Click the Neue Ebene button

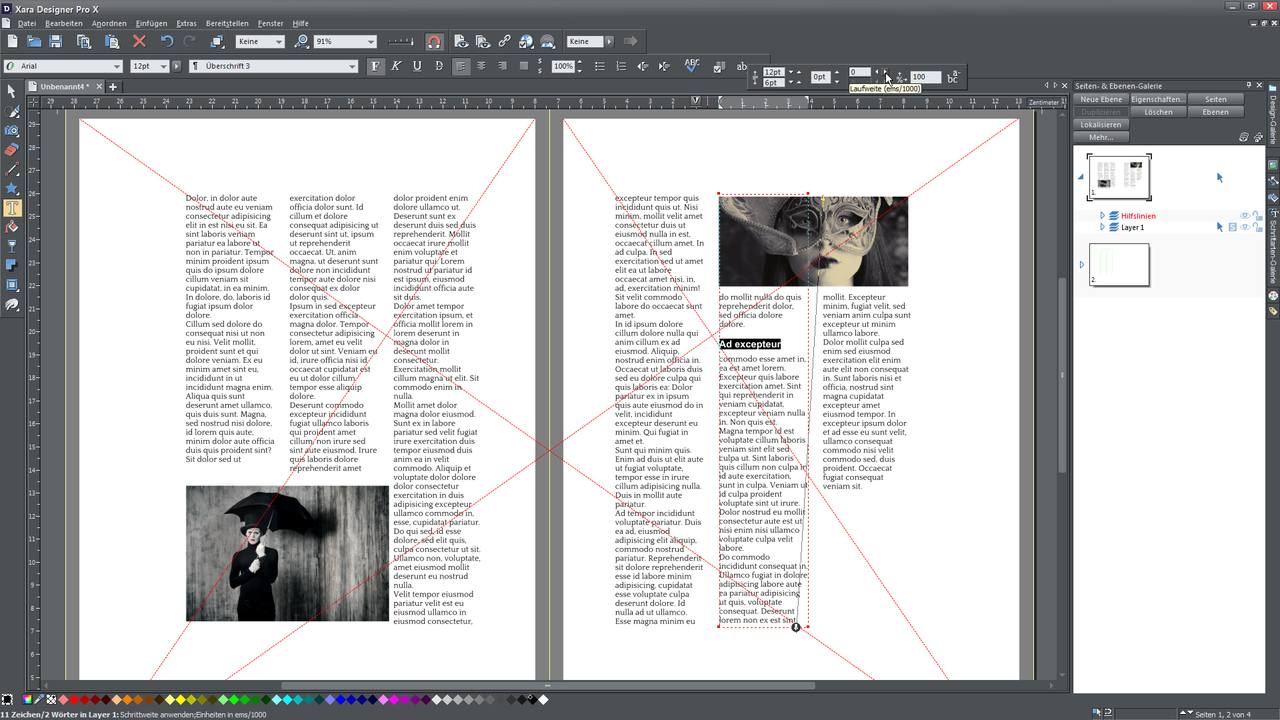point(1101,99)
